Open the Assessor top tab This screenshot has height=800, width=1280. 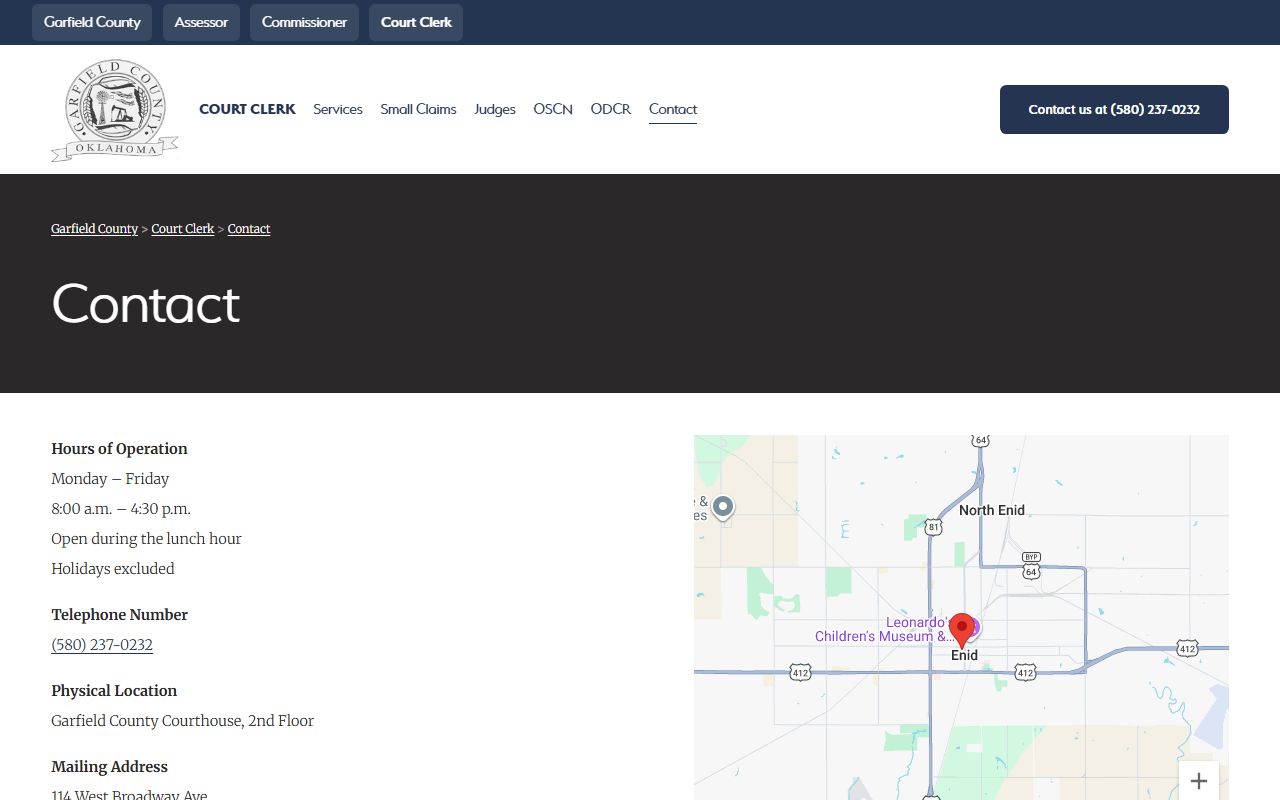[201, 22]
